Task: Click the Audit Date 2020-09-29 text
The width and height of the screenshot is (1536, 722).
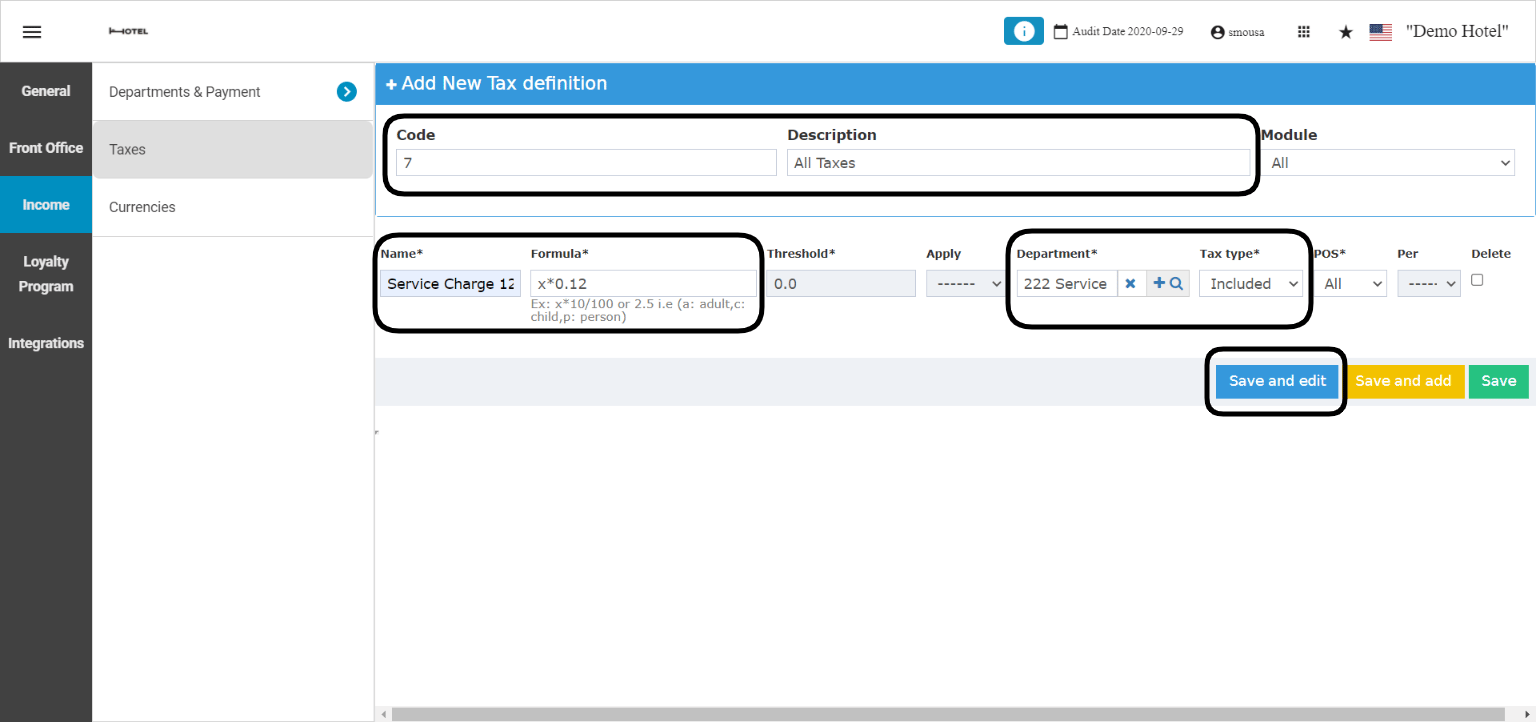Action: click(x=1128, y=32)
